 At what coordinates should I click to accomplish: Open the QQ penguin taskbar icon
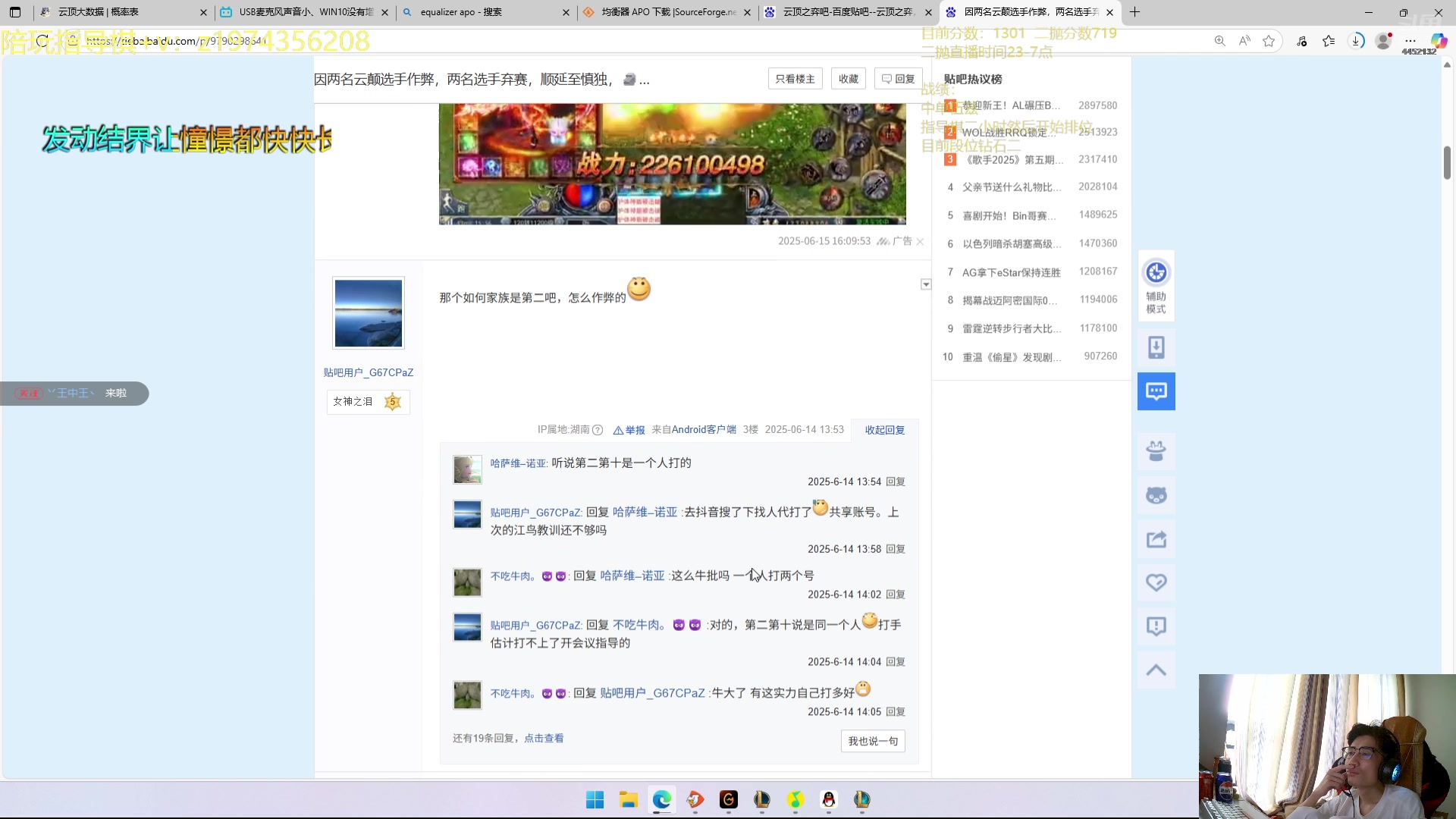829,799
